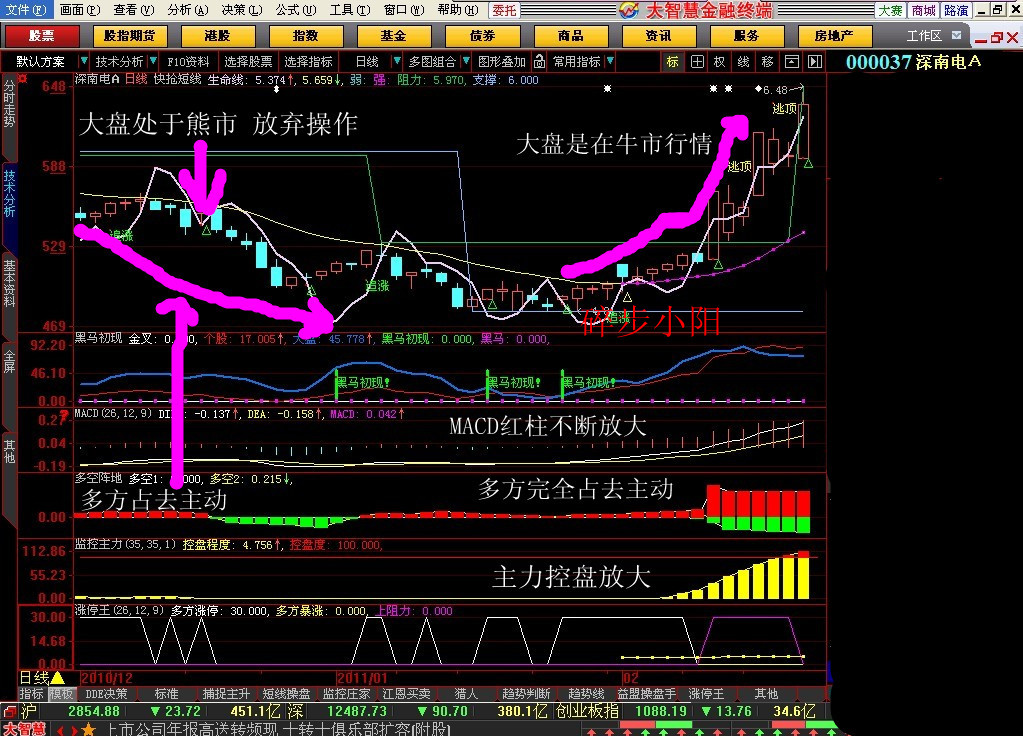Select 监控庄家 template tab
The width and height of the screenshot is (1023, 736).
pos(346,694)
